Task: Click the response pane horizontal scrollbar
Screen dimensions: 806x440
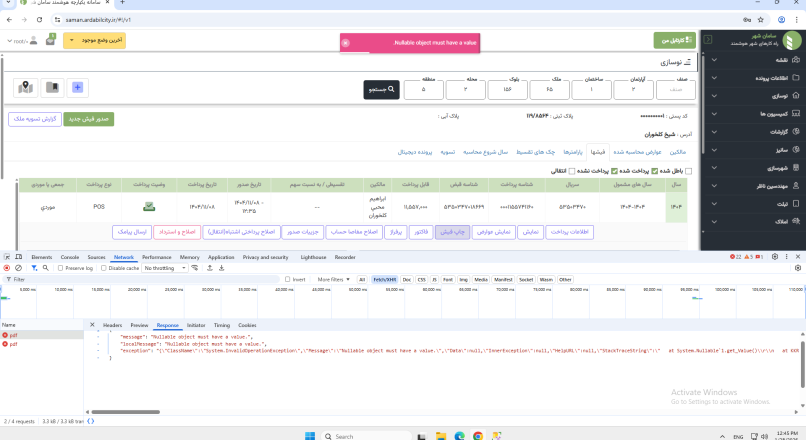Action: 126,412
